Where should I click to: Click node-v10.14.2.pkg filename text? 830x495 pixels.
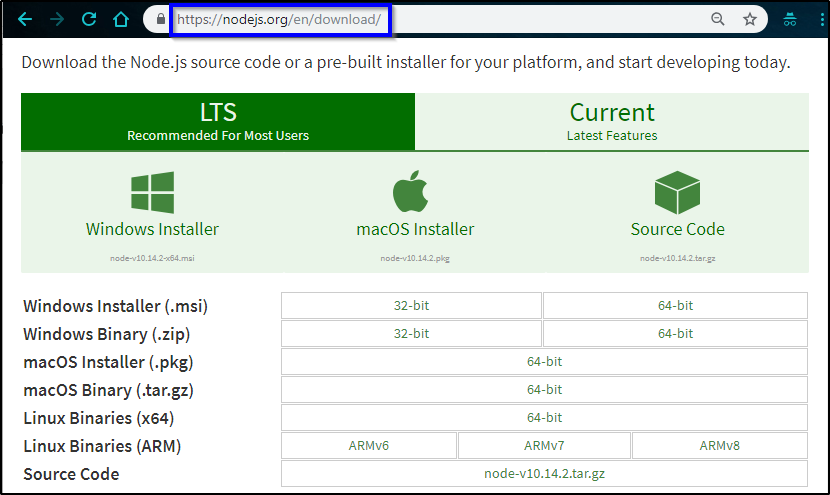pyautogui.click(x=415, y=258)
